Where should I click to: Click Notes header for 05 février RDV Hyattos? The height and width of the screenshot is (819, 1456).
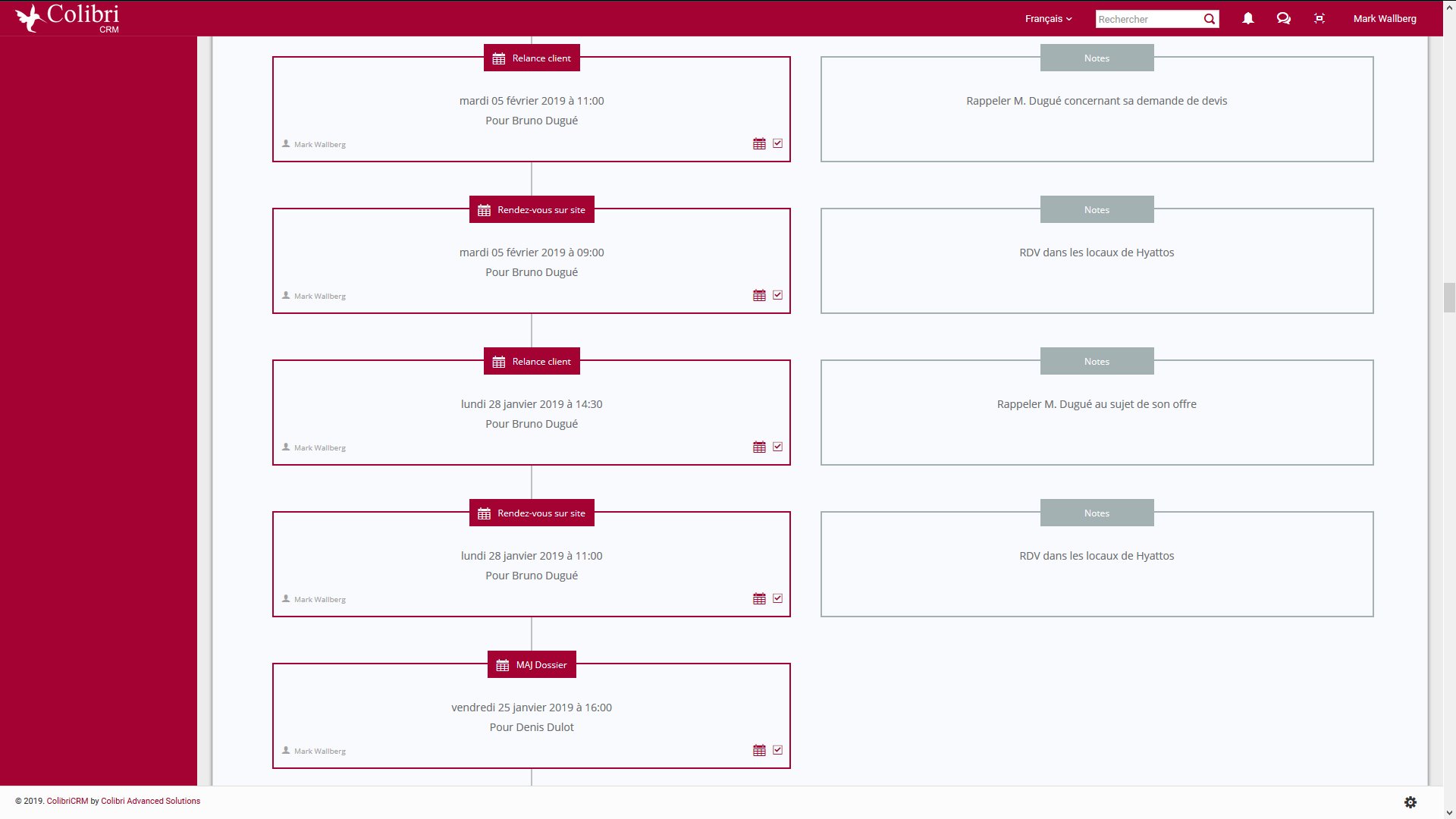[1097, 210]
